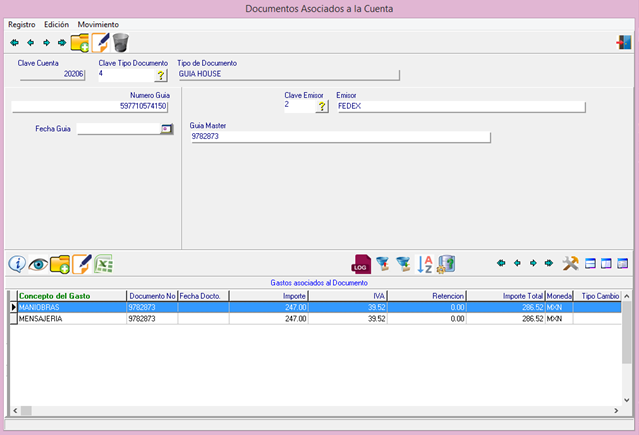
Task: Open the Edición menu
Action: click(56, 24)
